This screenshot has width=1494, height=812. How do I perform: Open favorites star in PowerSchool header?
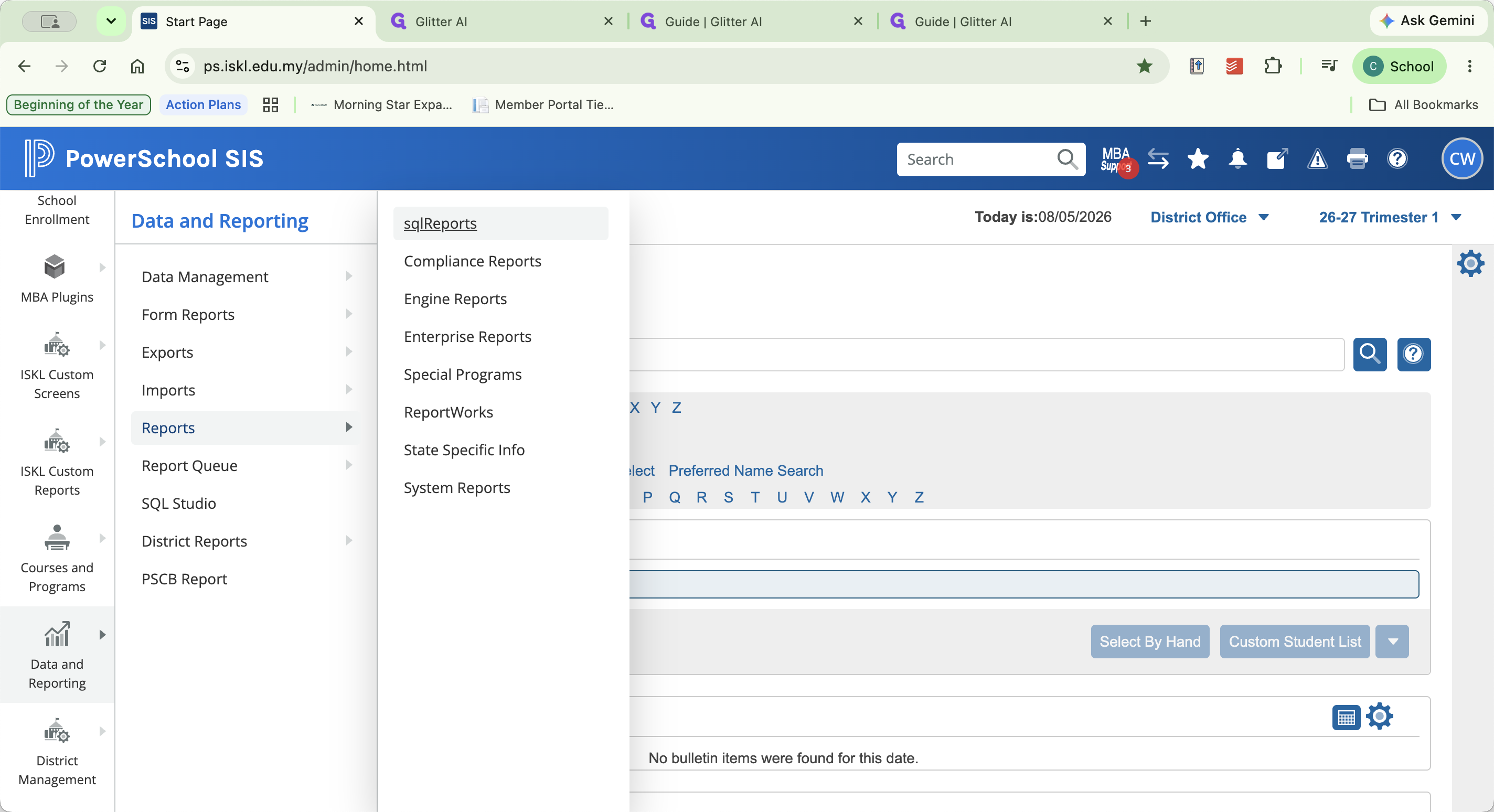1198,159
